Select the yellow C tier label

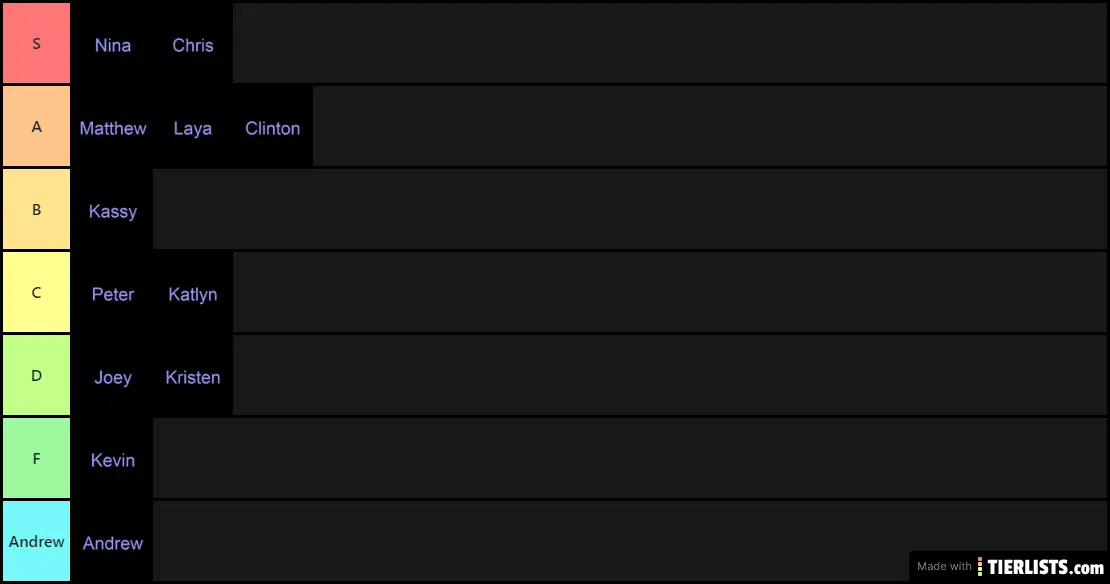pyautogui.click(x=36, y=292)
